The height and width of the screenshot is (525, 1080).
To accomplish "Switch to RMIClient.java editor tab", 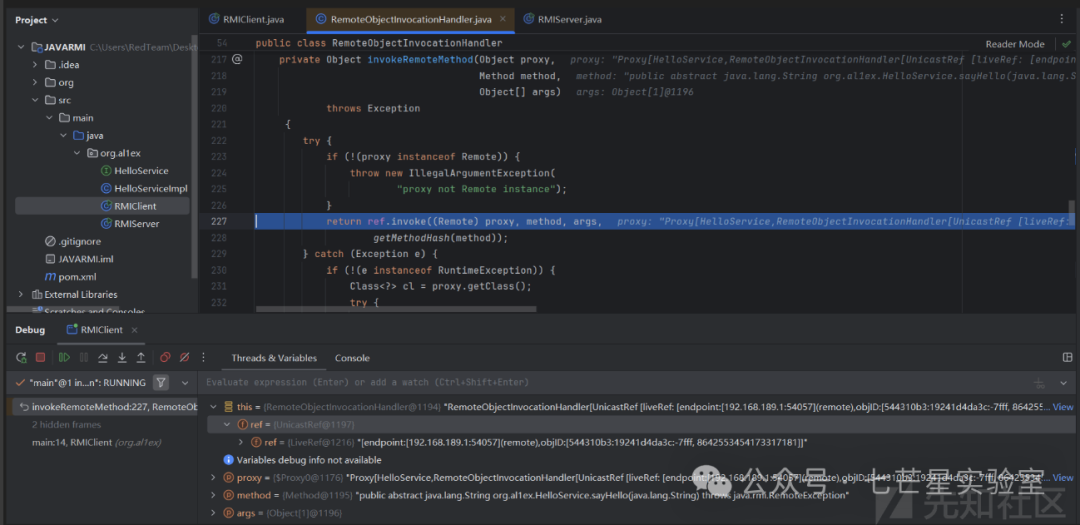I will [247, 19].
